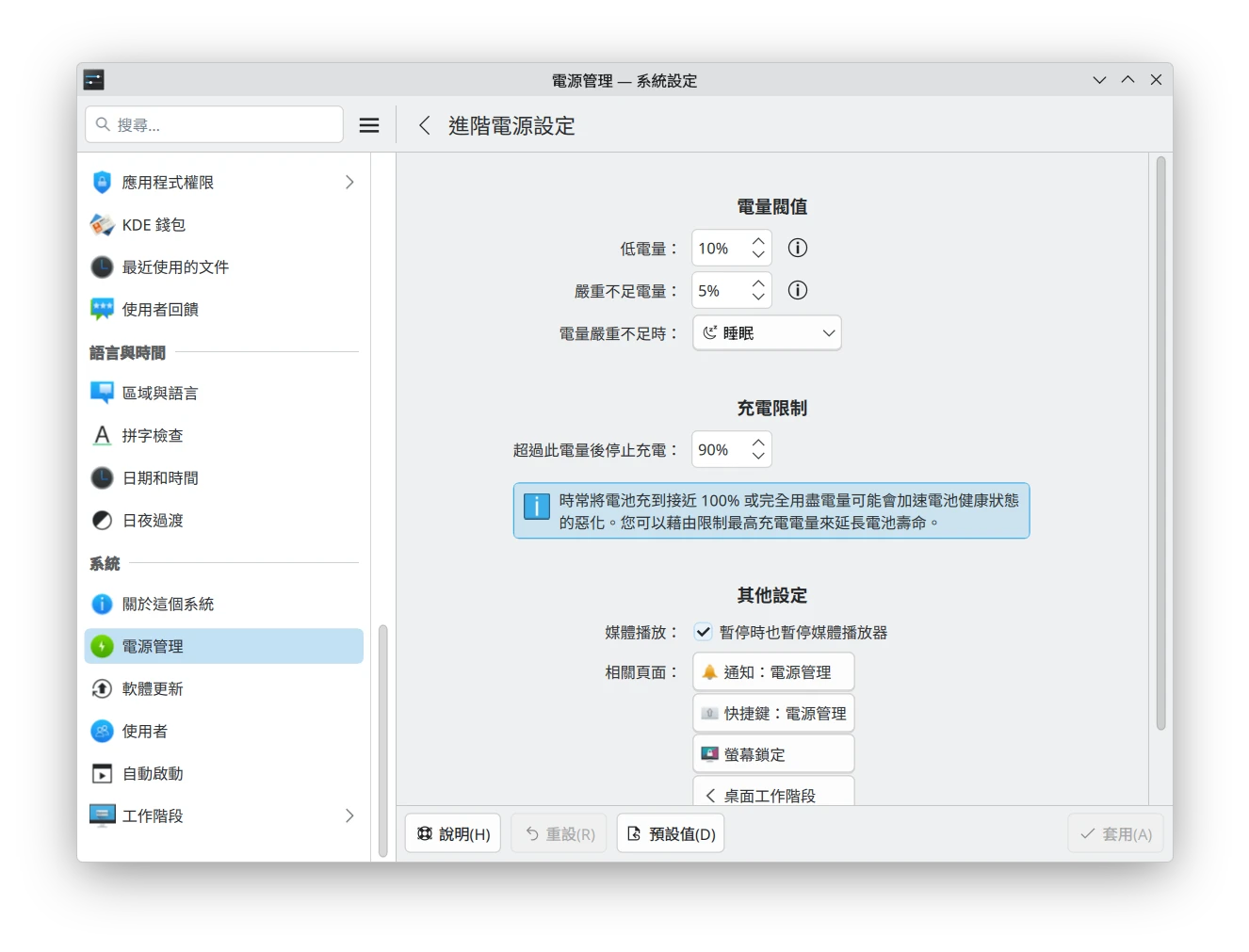Open the 螢幕鎖定 related page

point(772,753)
